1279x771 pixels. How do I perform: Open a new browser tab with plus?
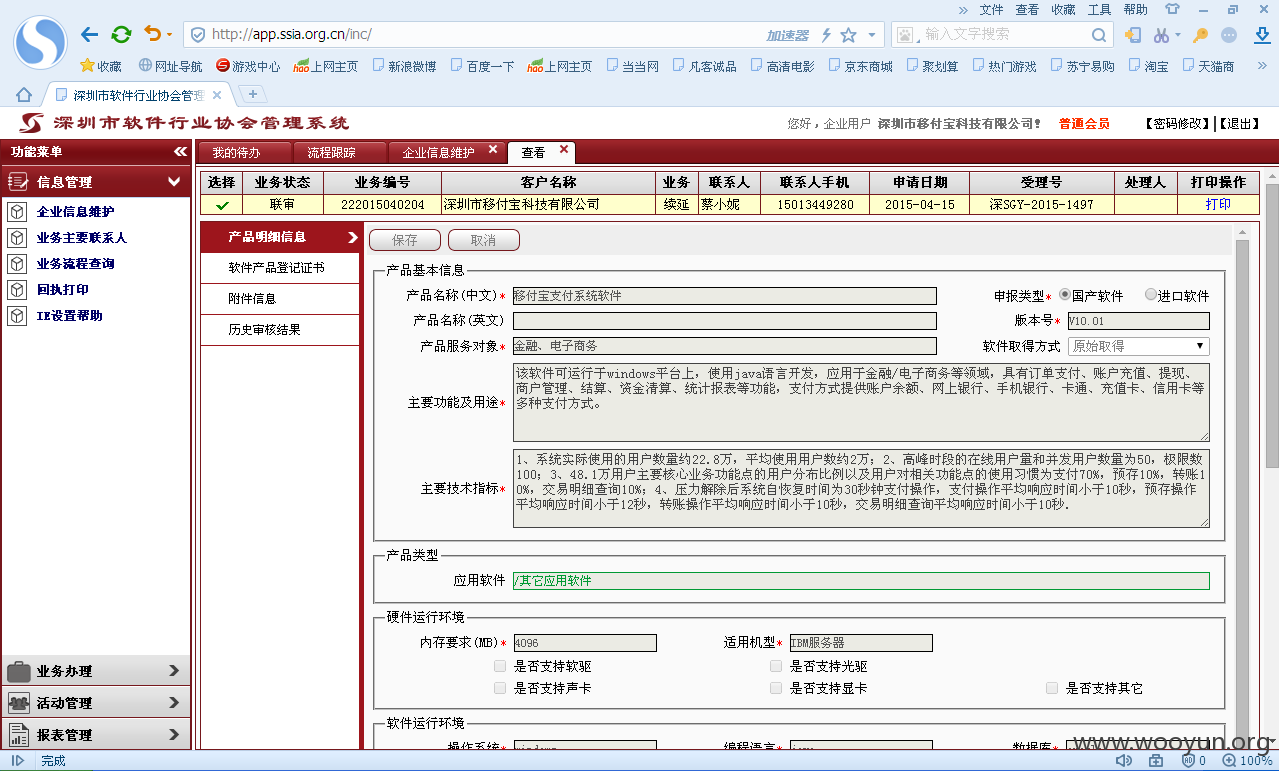[252, 94]
